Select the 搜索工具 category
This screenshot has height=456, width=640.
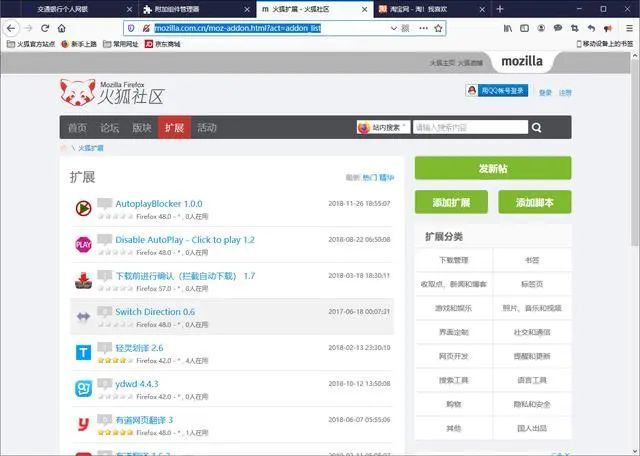click(453, 380)
